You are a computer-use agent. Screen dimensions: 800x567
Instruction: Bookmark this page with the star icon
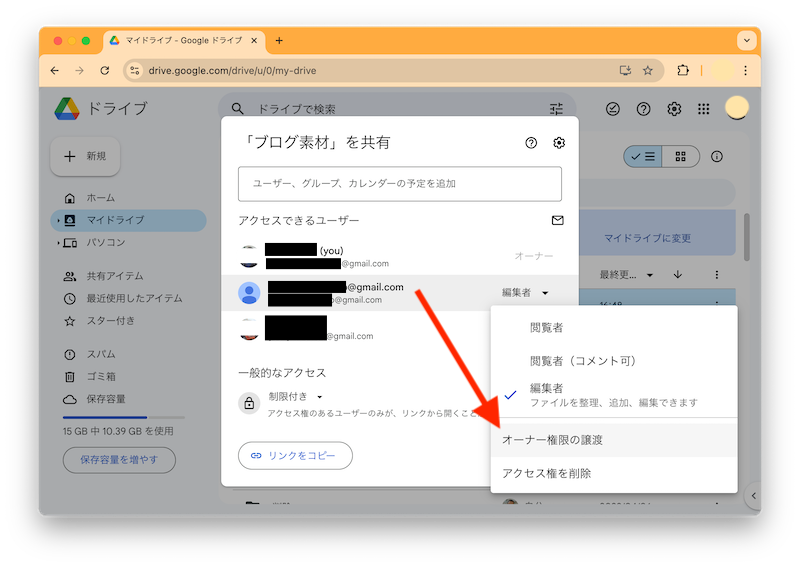tap(648, 70)
